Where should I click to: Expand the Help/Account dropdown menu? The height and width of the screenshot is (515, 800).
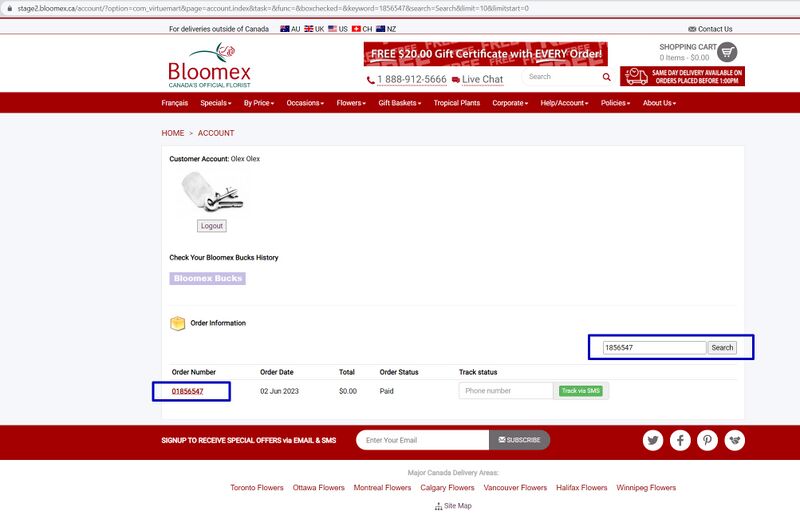coord(564,103)
